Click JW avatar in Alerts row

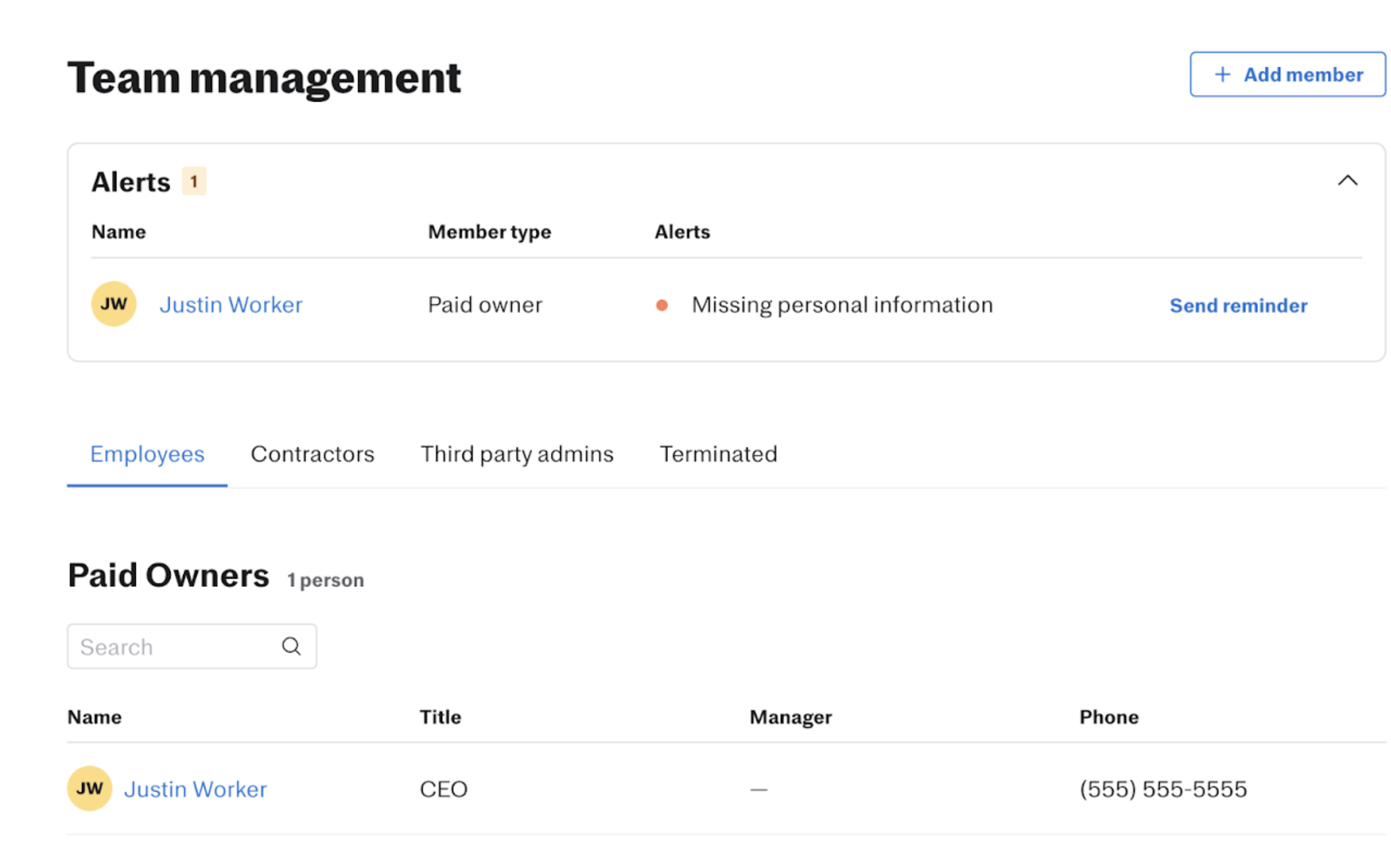pyautogui.click(x=114, y=304)
